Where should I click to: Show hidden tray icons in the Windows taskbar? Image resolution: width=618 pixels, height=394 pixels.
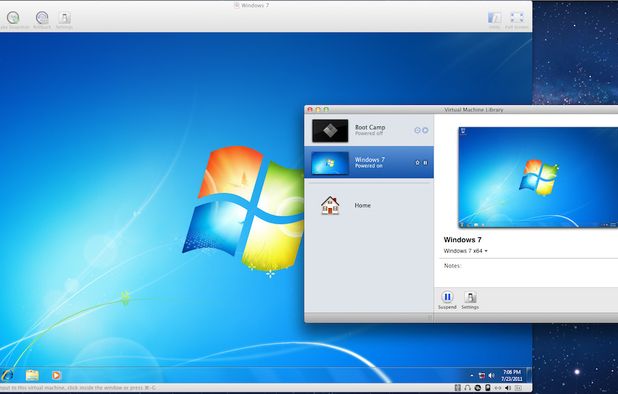pos(472,375)
